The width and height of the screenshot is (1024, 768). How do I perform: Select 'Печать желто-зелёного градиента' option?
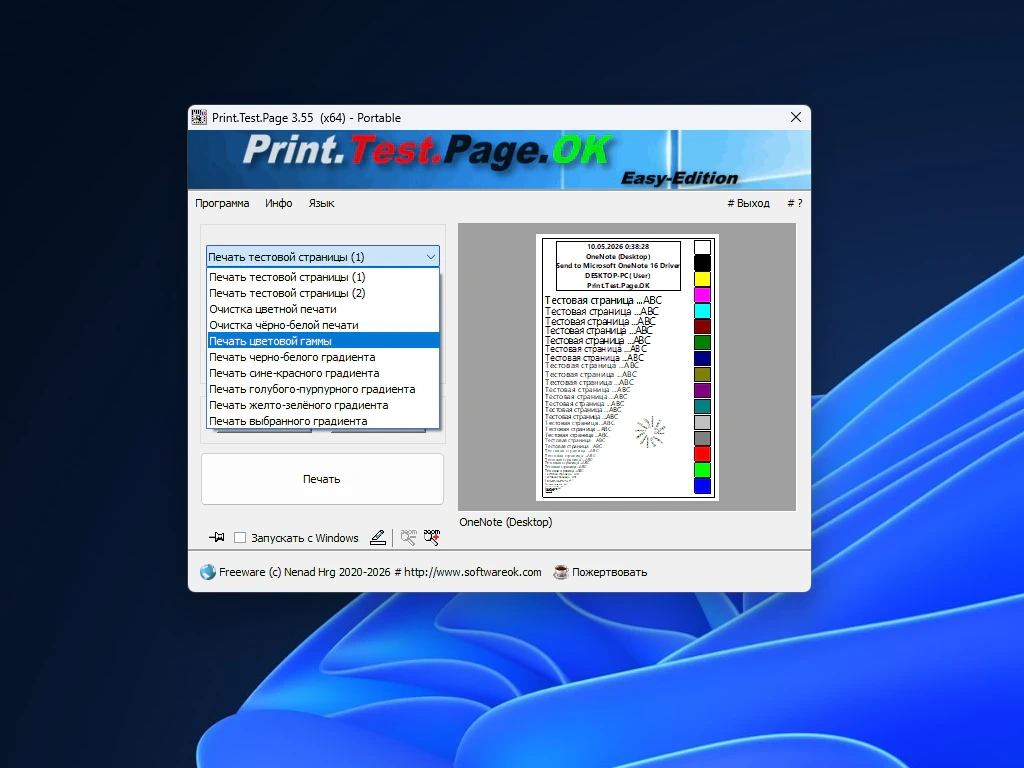(x=323, y=405)
